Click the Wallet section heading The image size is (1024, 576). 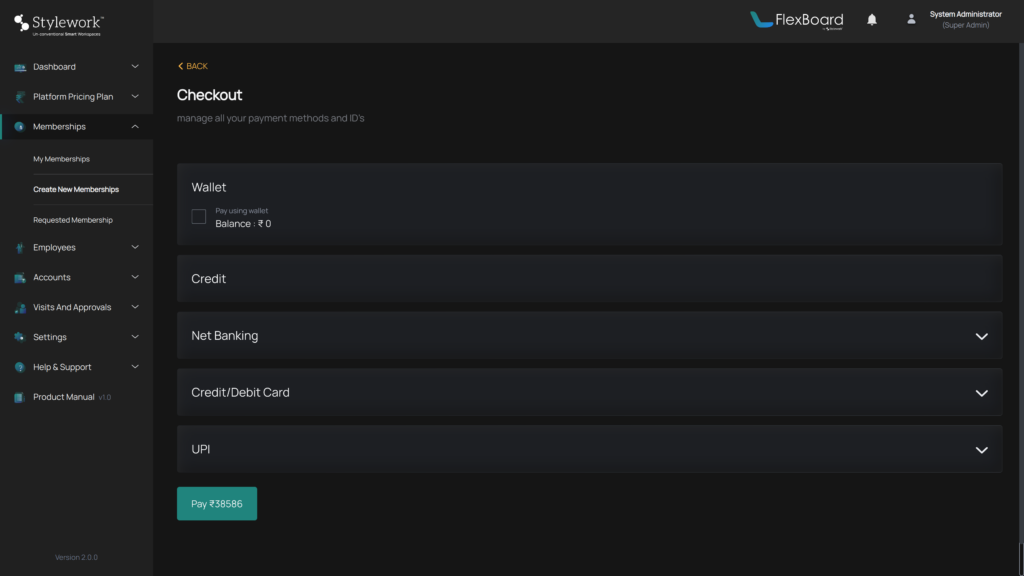[x=208, y=187]
